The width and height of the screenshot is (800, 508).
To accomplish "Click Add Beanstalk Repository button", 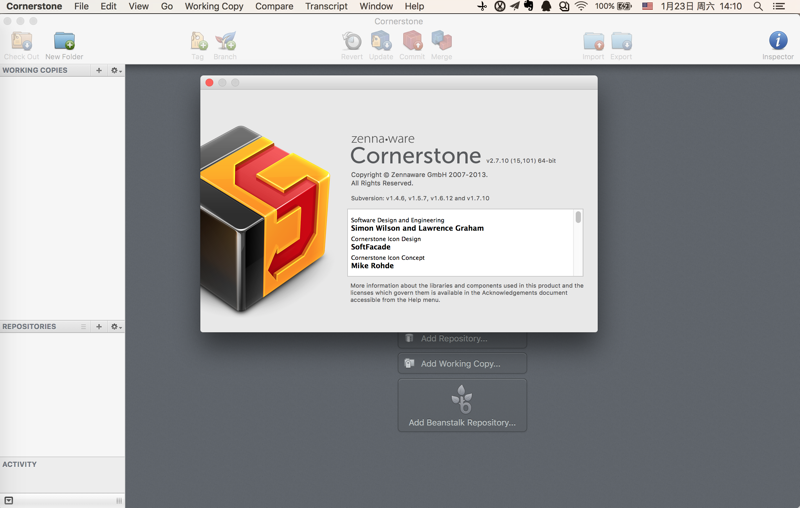I will pyautogui.click(x=462, y=405).
